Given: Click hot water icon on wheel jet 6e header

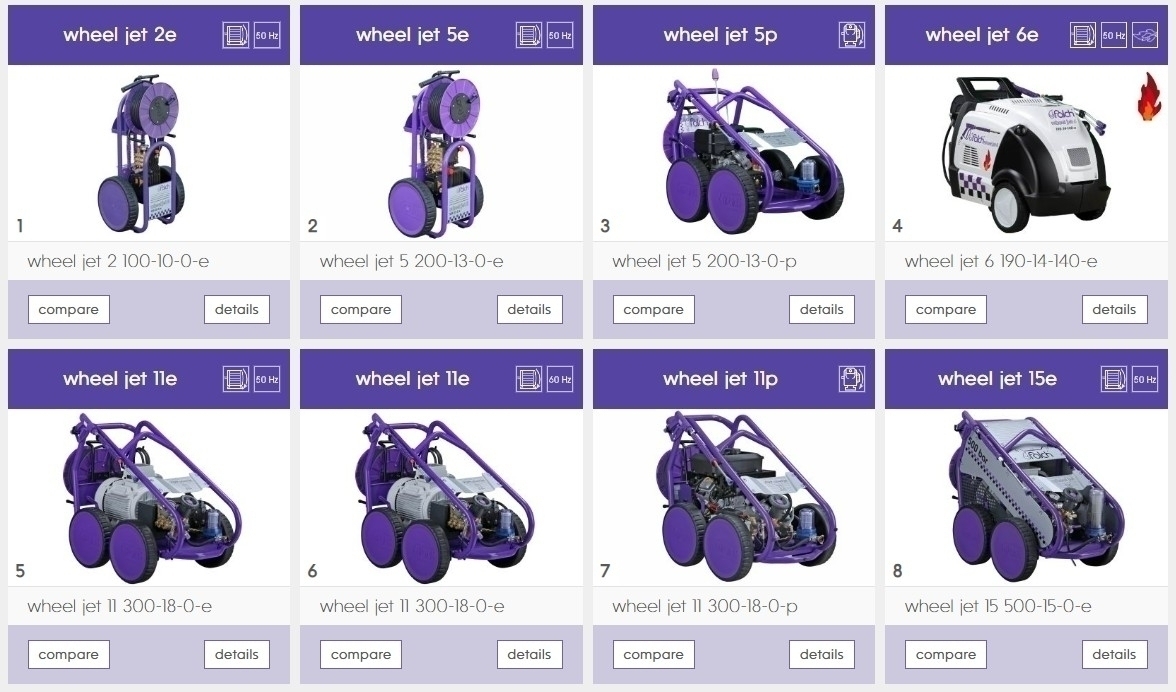Looking at the screenshot, I should click(1144, 35).
